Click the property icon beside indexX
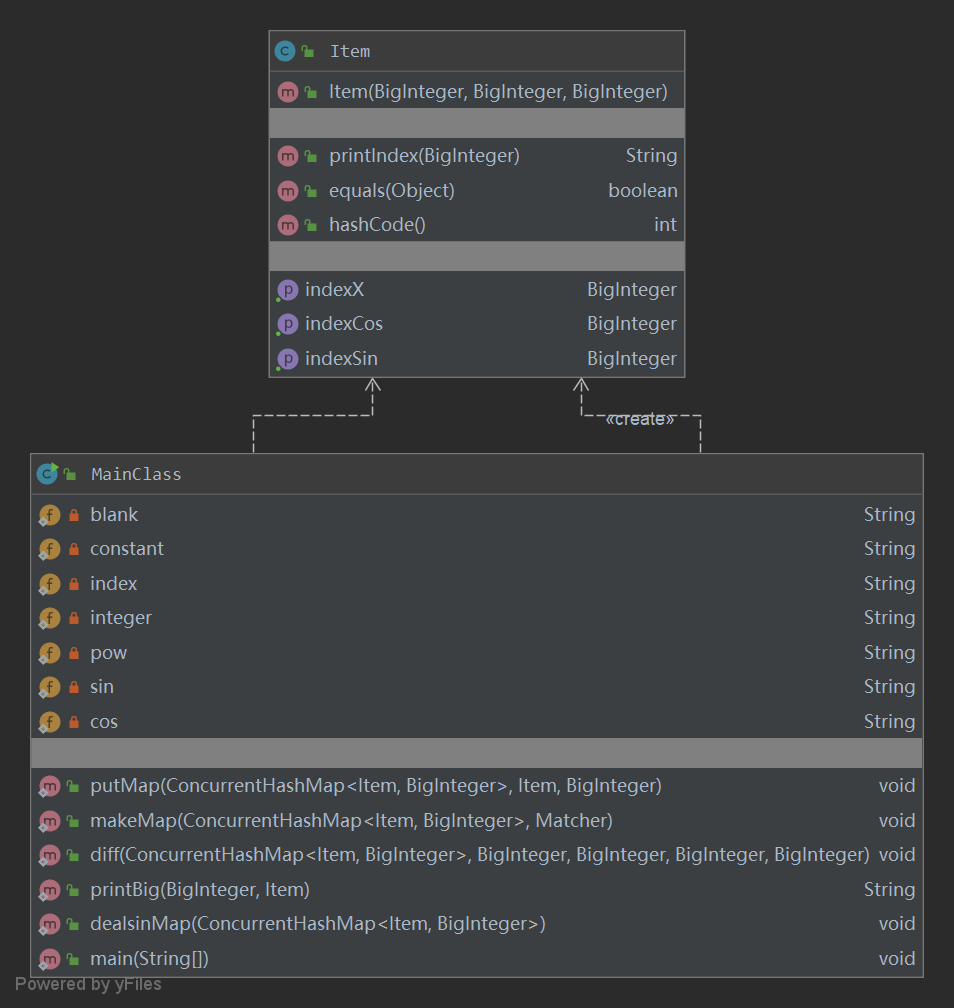The width and height of the screenshot is (954, 1008). [x=288, y=290]
